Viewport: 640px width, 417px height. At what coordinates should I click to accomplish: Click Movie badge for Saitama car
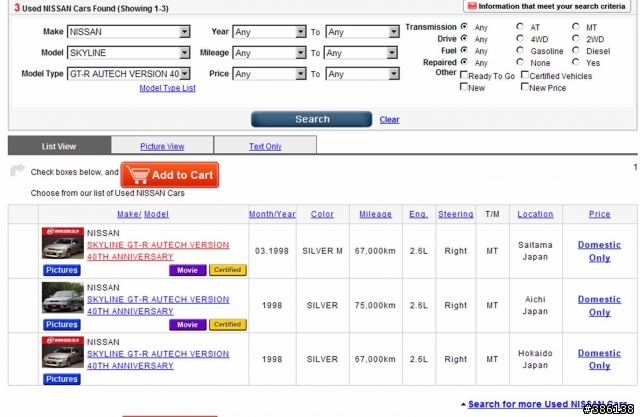click(188, 270)
